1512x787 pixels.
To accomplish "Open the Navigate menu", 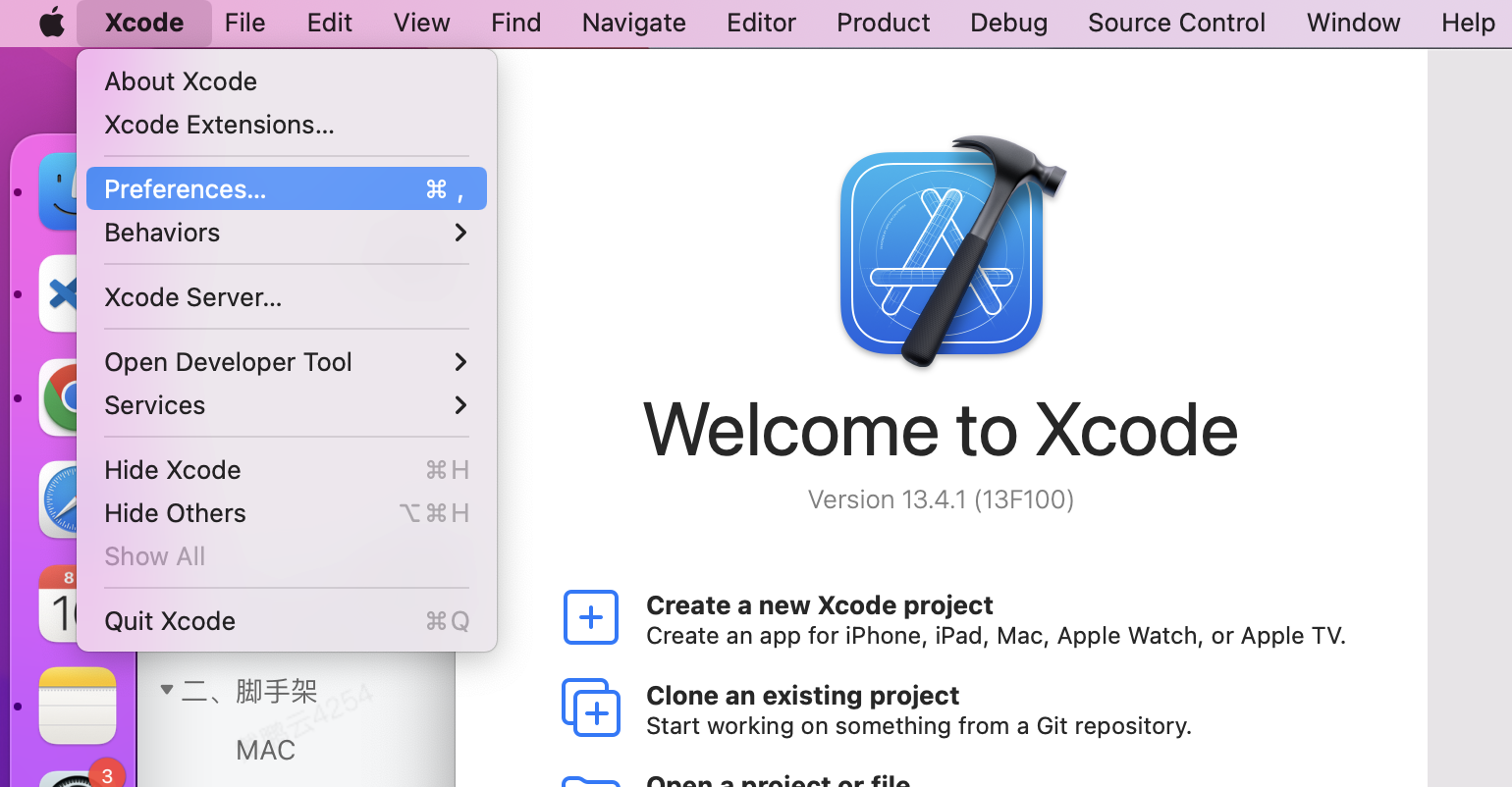I will pyautogui.click(x=634, y=23).
